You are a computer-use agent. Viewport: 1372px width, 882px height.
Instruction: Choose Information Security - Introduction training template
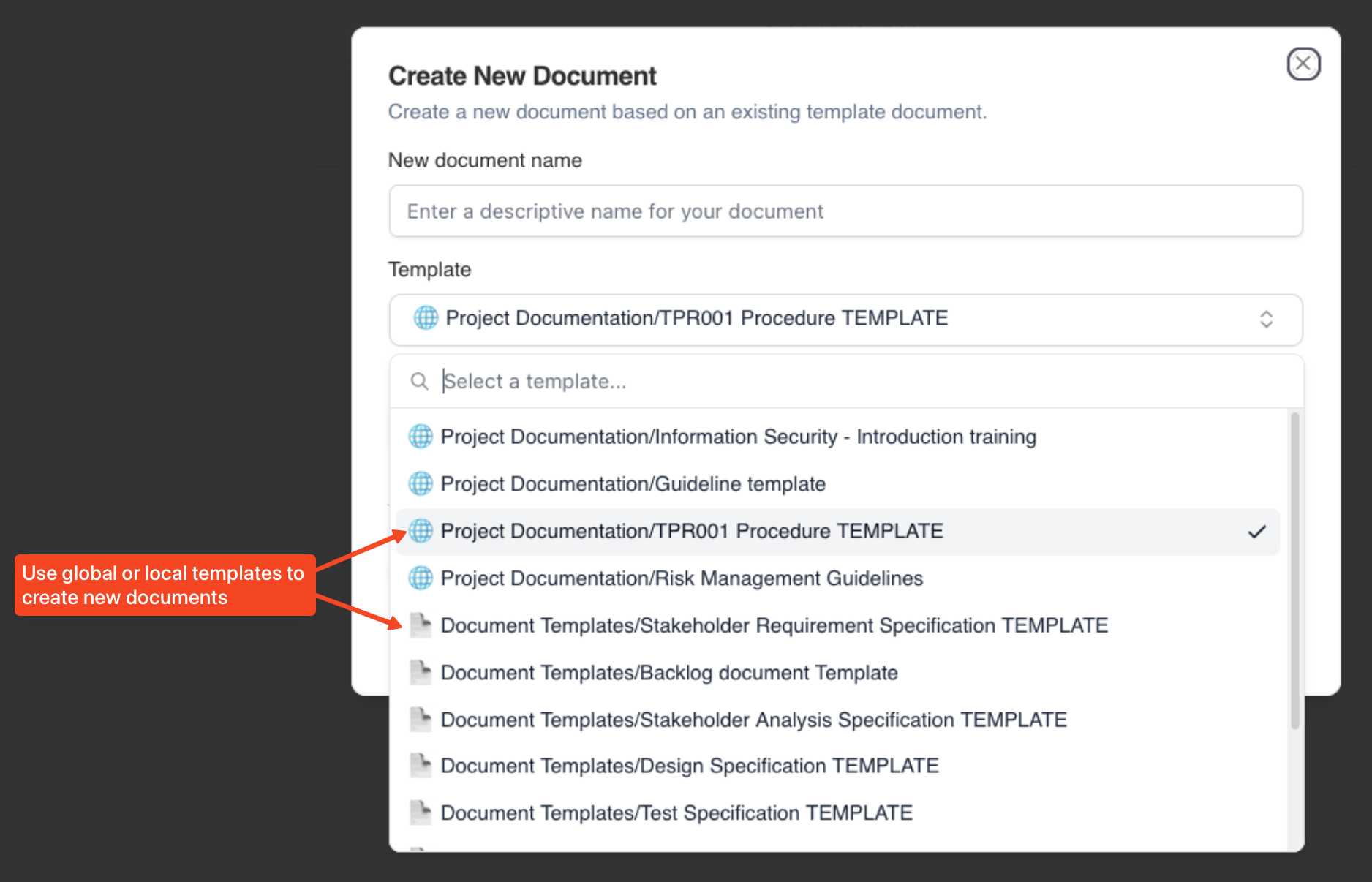[x=738, y=437]
